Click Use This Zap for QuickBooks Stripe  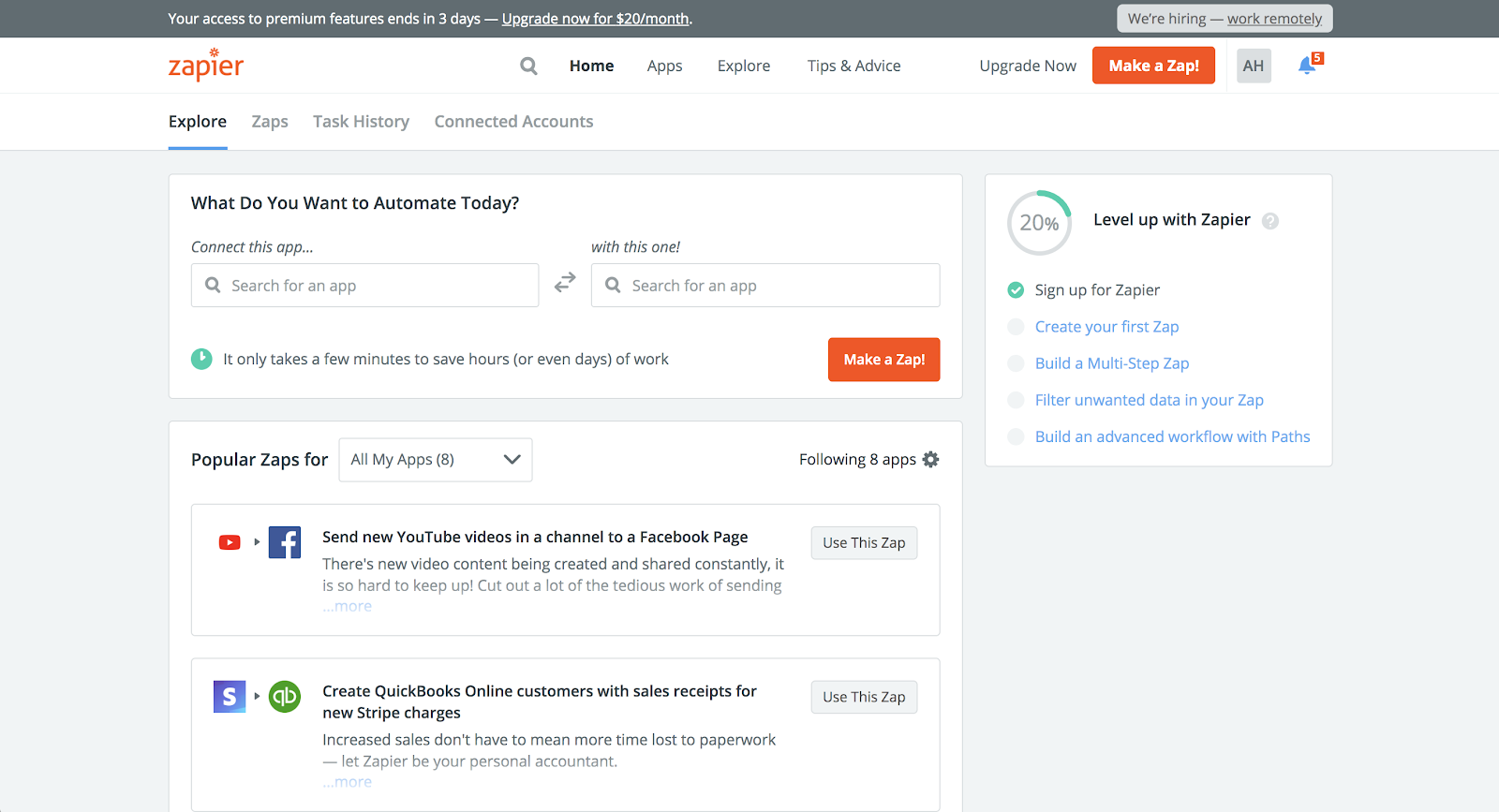864,698
